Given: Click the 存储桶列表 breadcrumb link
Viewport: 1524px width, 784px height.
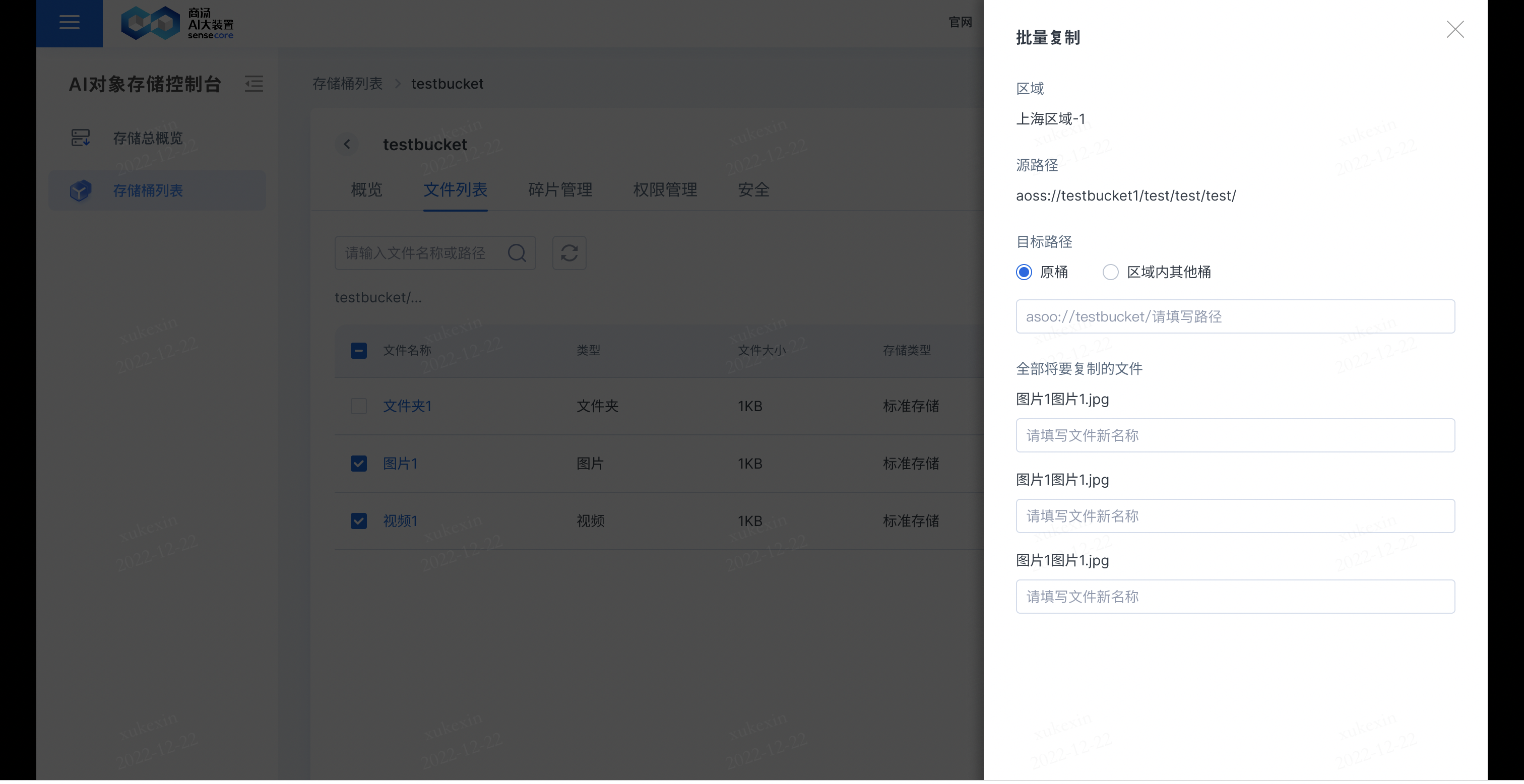Looking at the screenshot, I should click(347, 84).
